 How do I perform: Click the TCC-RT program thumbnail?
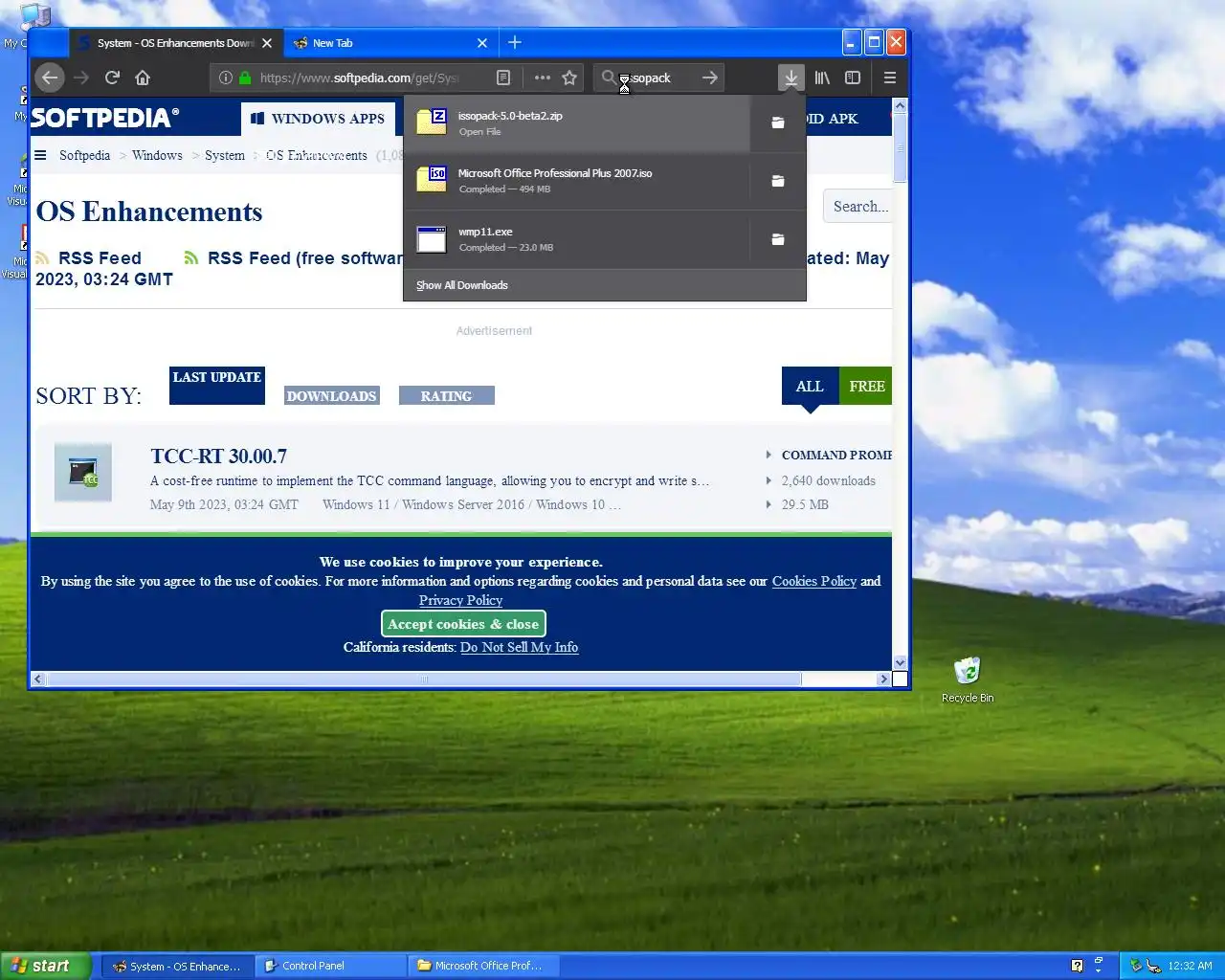pyautogui.click(x=83, y=472)
